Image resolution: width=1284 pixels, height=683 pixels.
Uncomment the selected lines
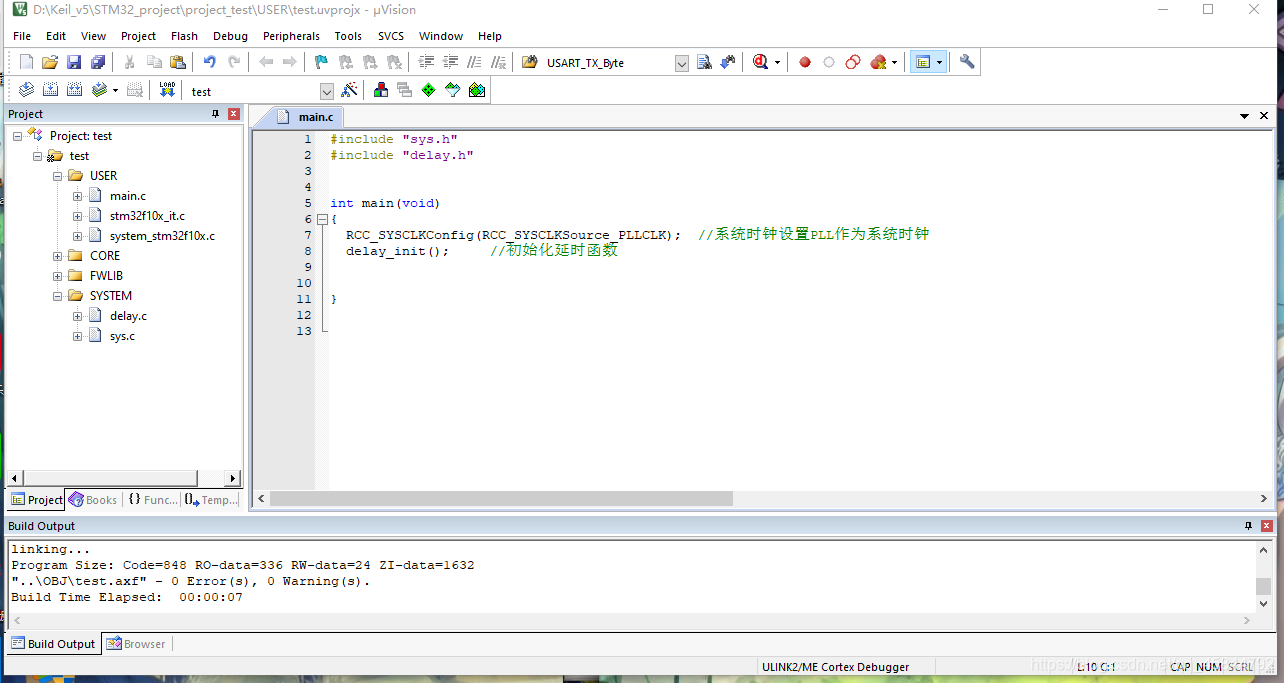(499, 62)
